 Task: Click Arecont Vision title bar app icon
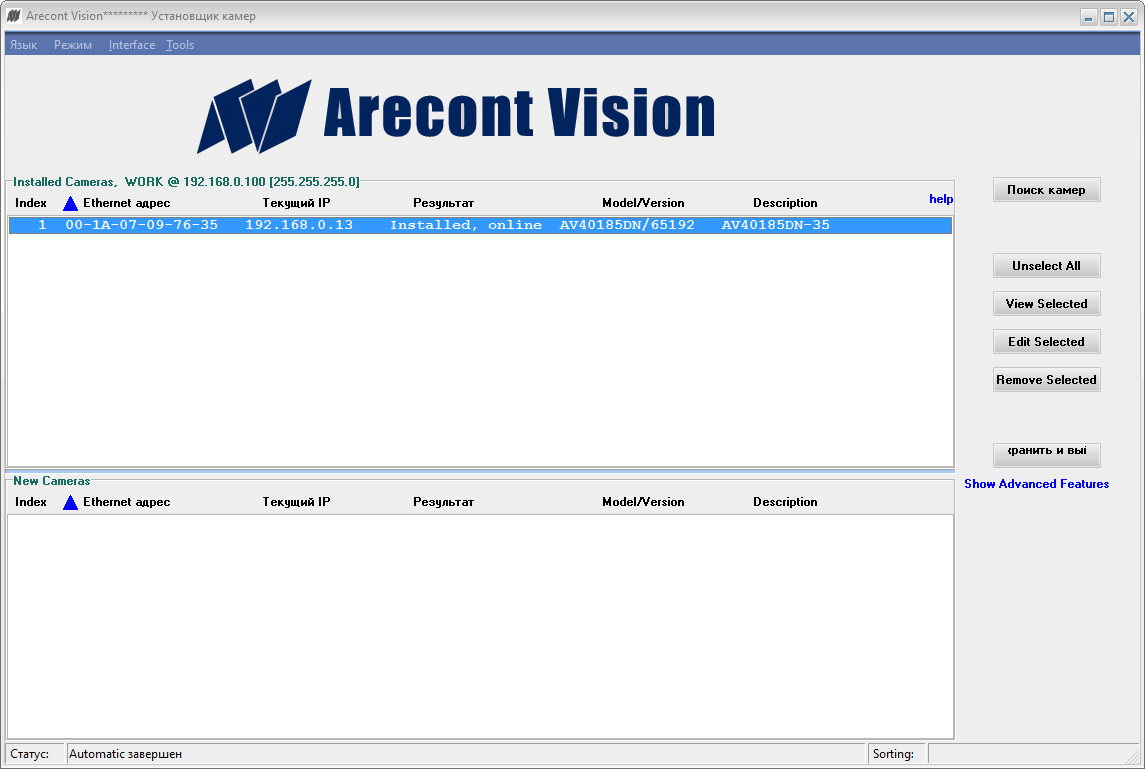click(x=14, y=15)
